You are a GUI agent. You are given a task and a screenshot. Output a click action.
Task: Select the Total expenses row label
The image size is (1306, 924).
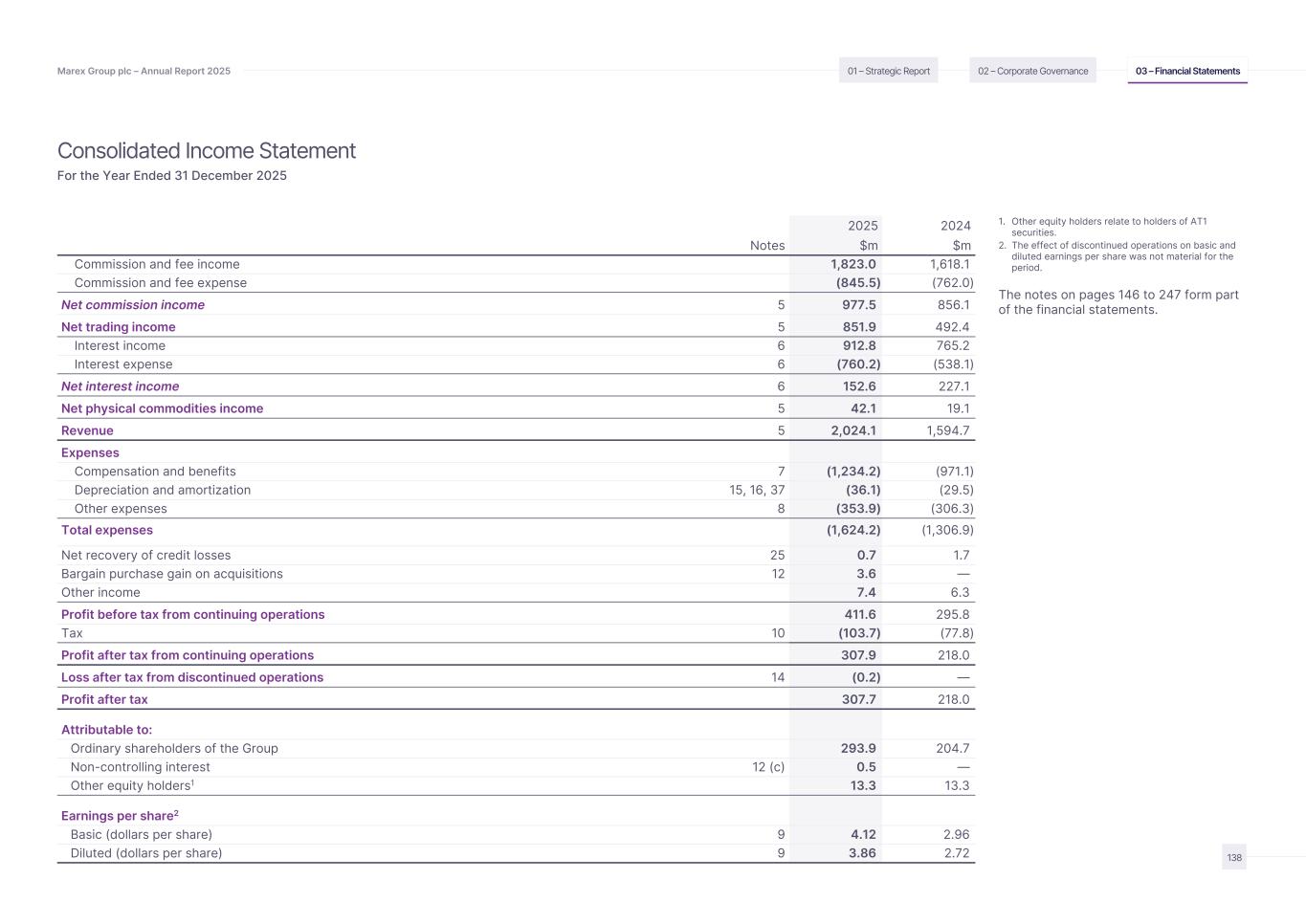[107, 530]
